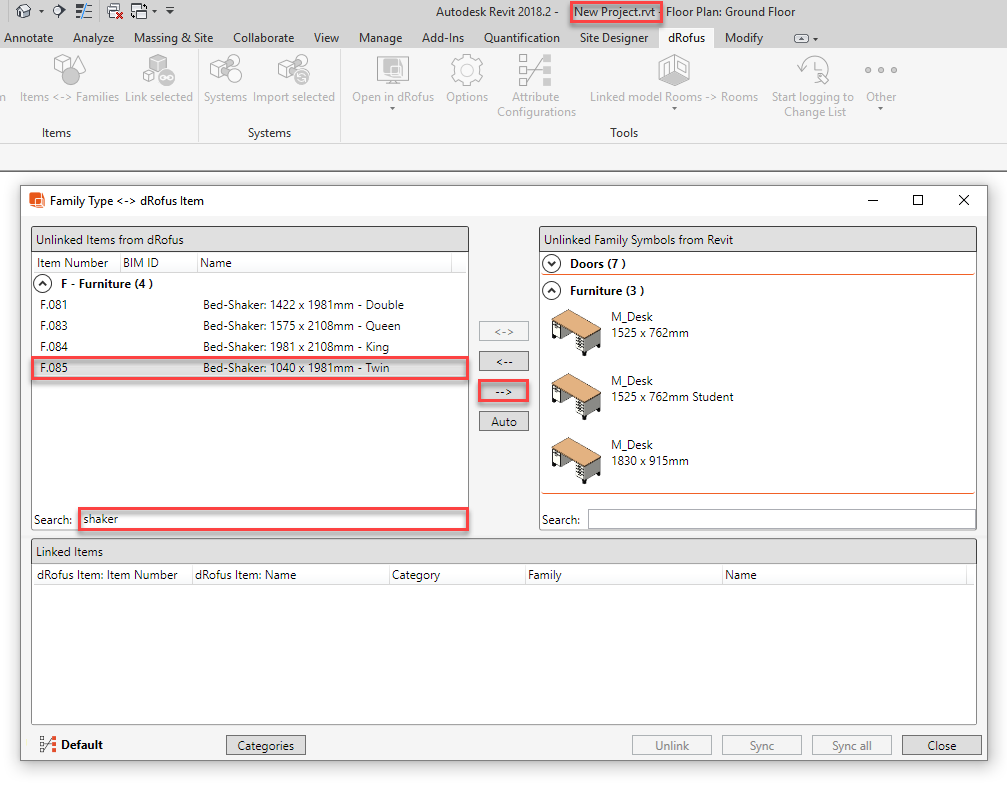Collapse the Doors (7) group
This screenshot has height=785, width=1007.
click(551, 263)
